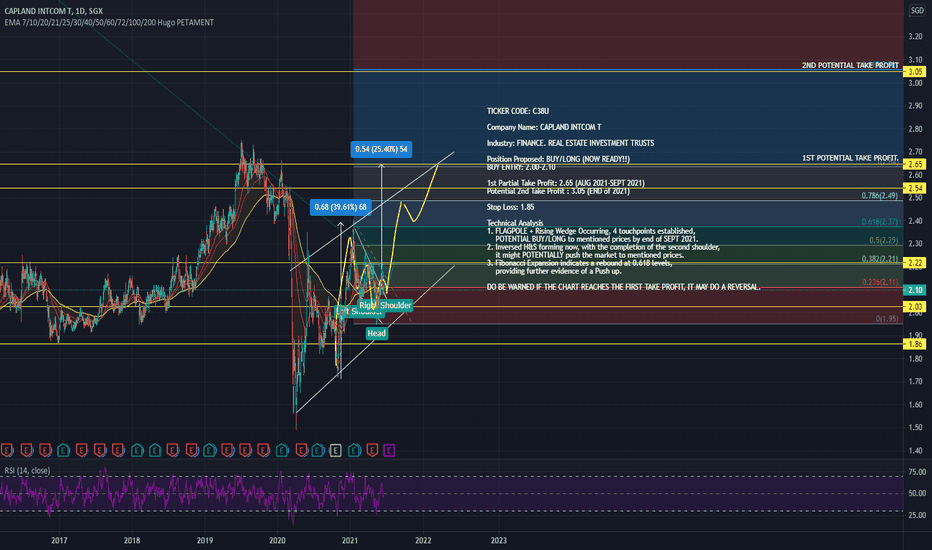Image resolution: width=932 pixels, height=550 pixels.
Task: Select the BUY ENTRY: 2.00-2.10 text line
Action: coord(521,168)
